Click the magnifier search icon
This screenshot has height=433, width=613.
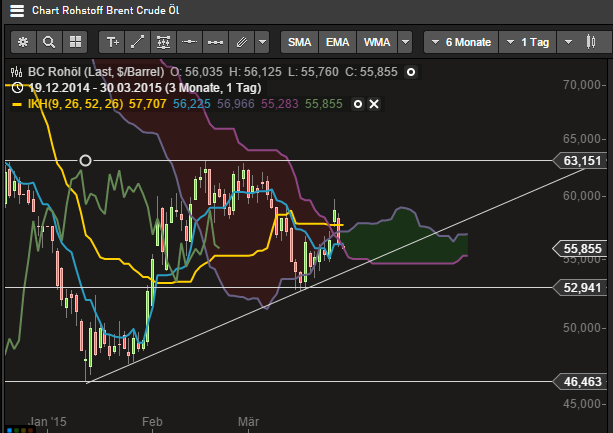click(x=49, y=43)
